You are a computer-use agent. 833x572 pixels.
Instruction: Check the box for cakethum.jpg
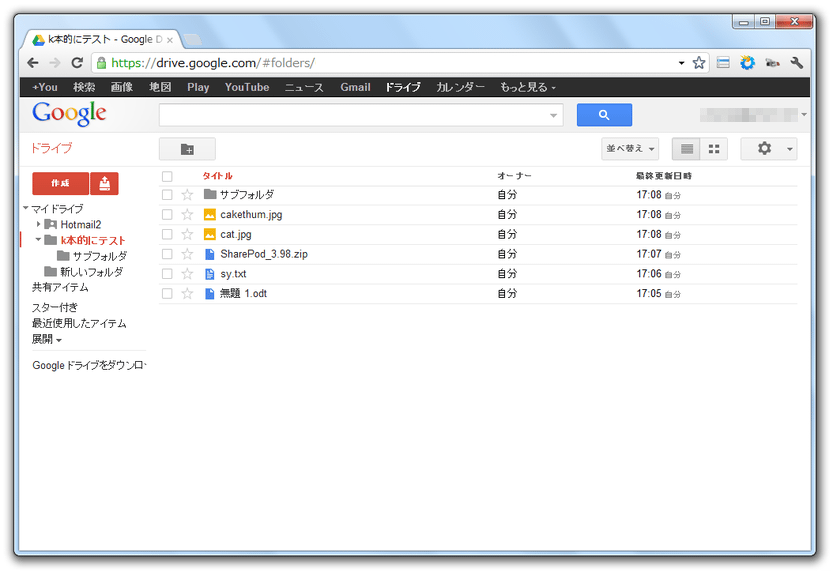tap(167, 215)
